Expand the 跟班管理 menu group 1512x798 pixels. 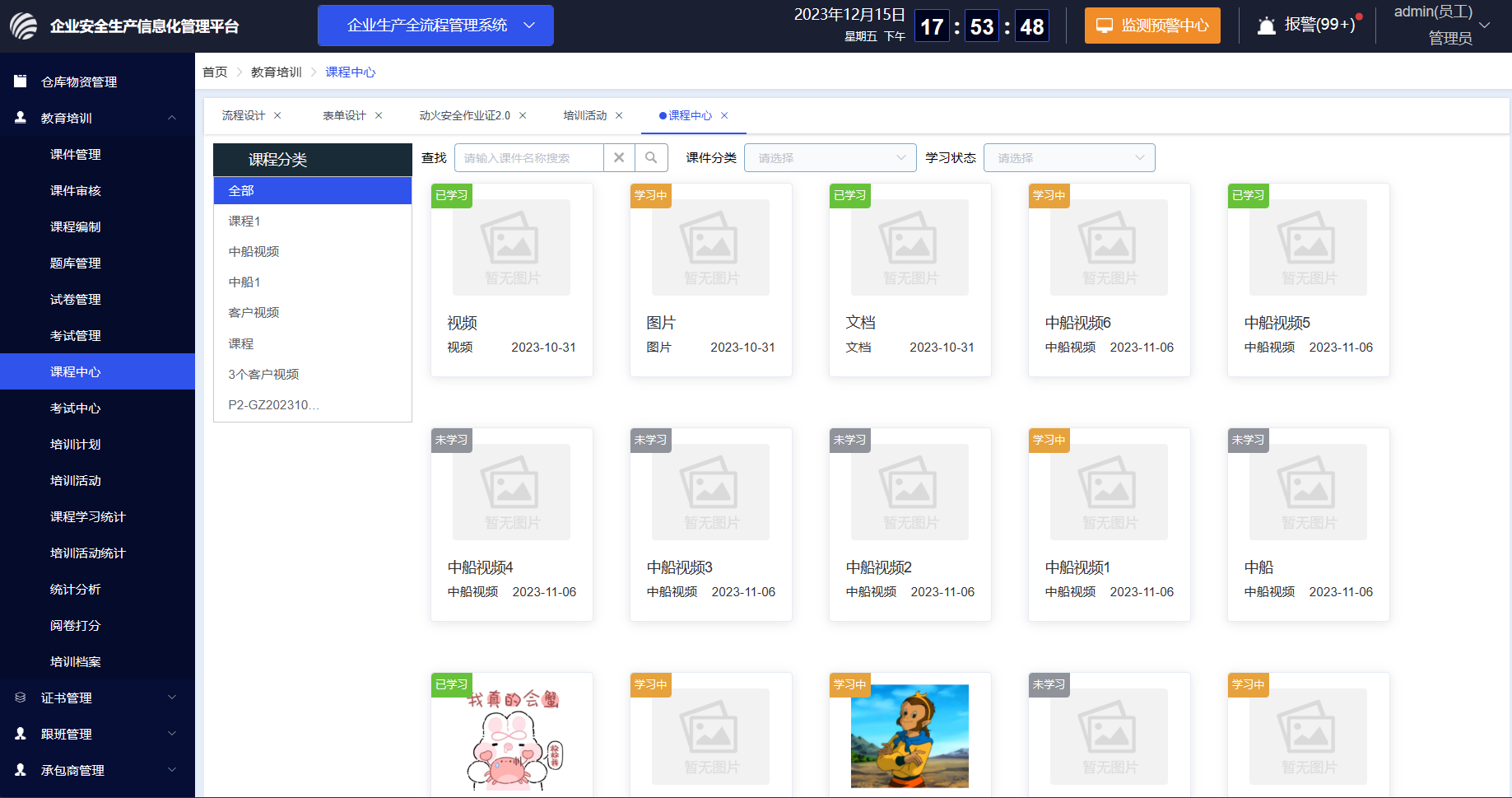click(172, 734)
